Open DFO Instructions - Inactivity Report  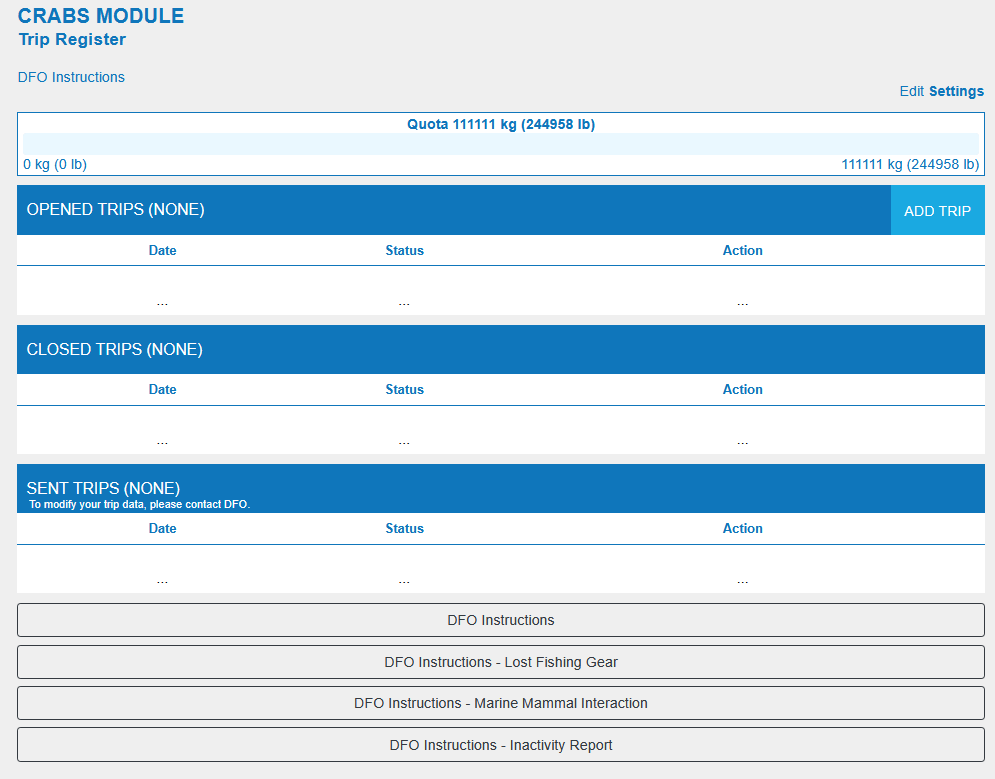pos(500,745)
